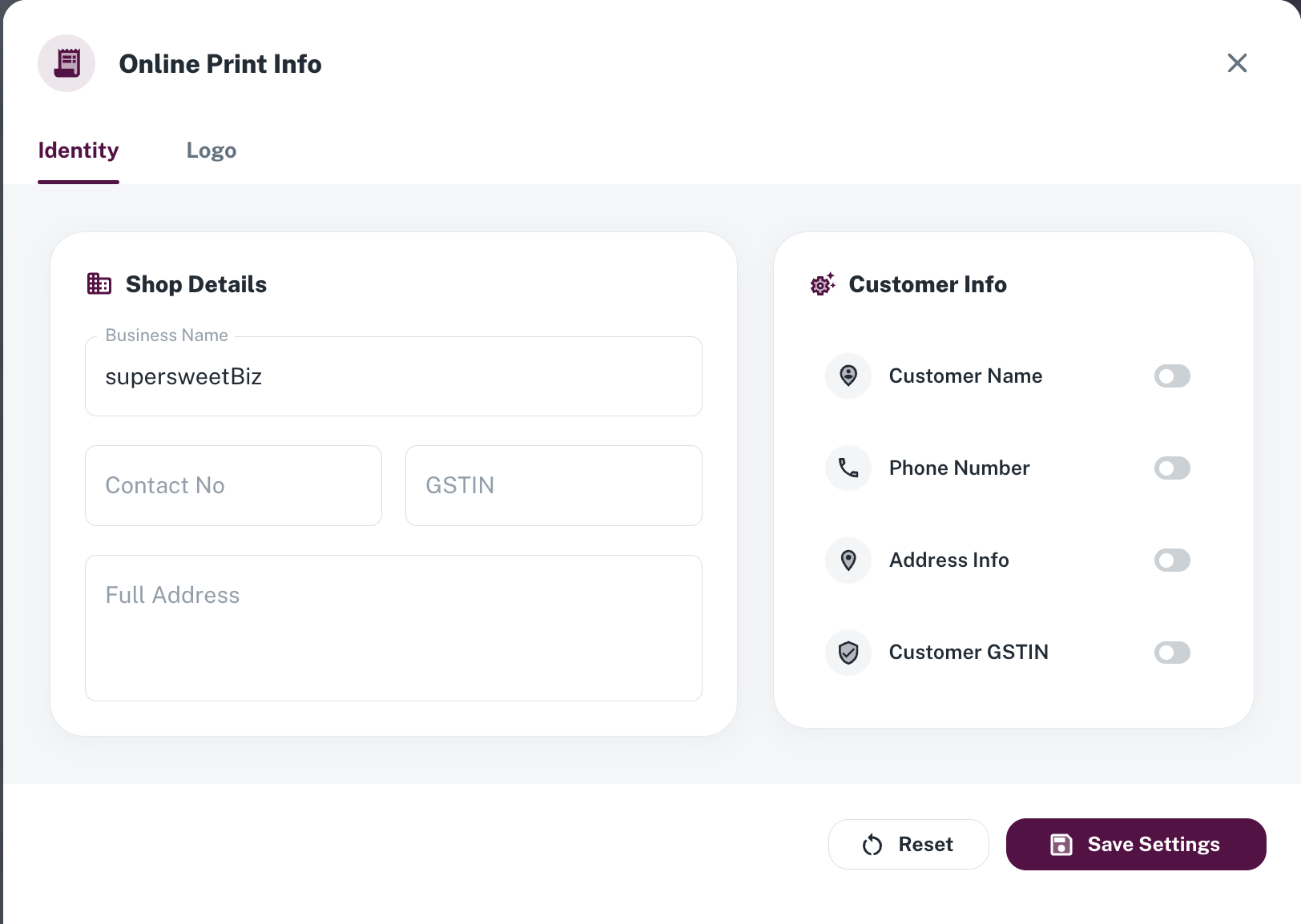Image resolution: width=1301 pixels, height=924 pixels.
Task: Click into the Contact No field
Action: point(233,486)
